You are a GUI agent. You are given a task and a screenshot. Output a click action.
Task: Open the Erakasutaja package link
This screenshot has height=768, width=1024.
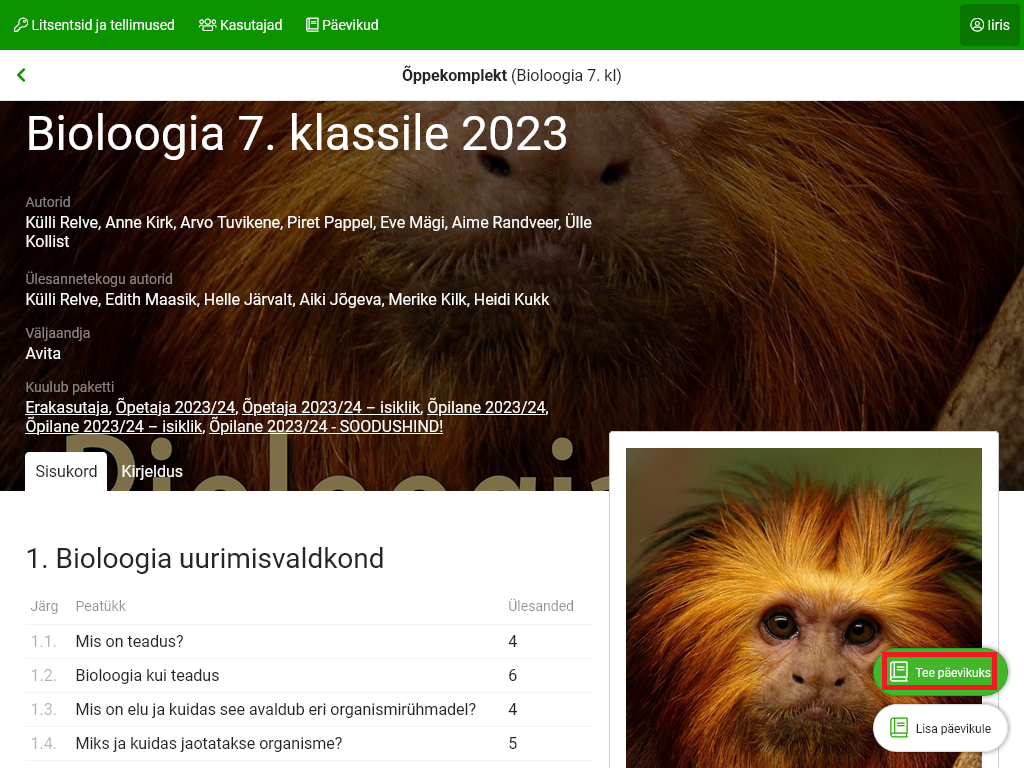(x=66, y=407)
